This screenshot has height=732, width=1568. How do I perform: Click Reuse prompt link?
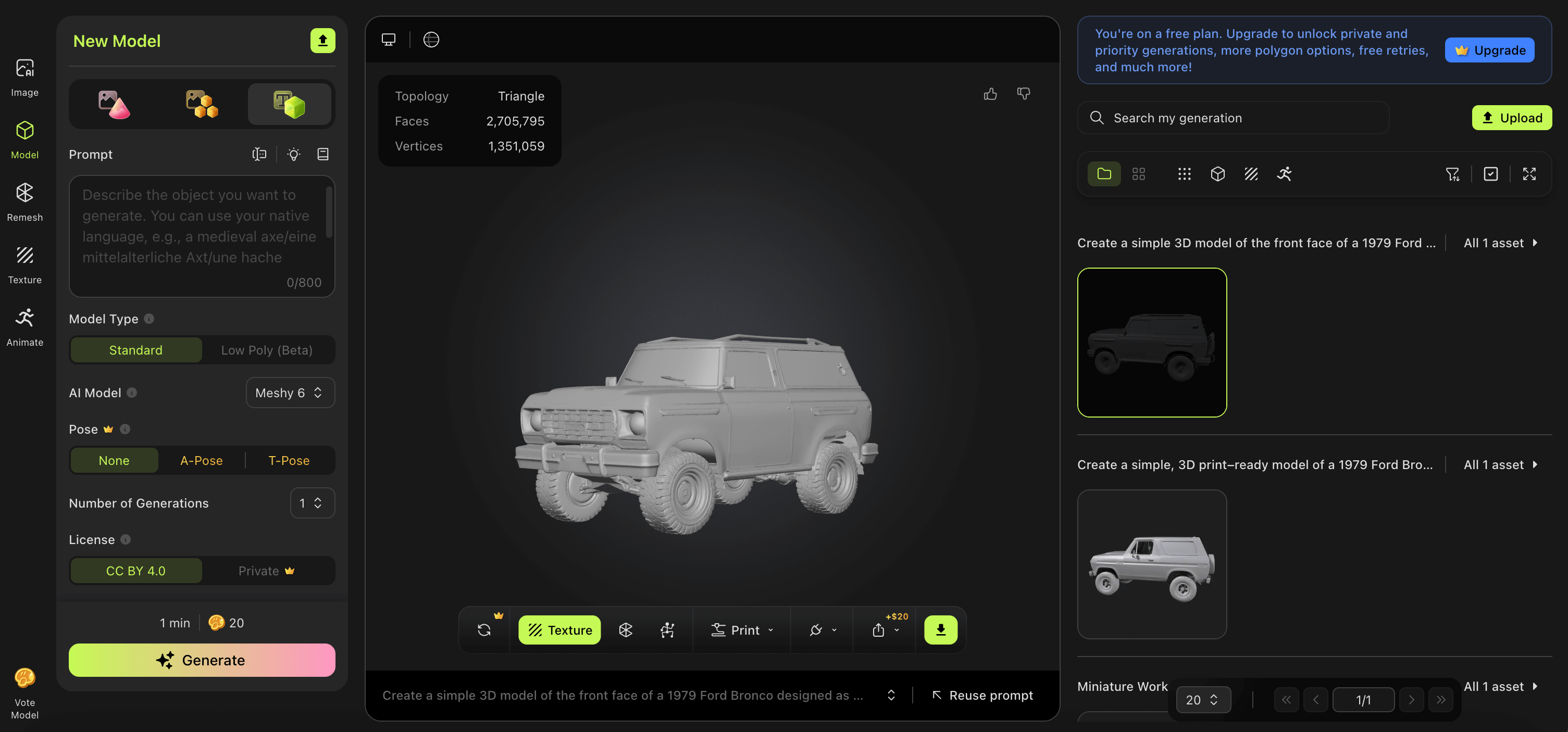(982, 695)
